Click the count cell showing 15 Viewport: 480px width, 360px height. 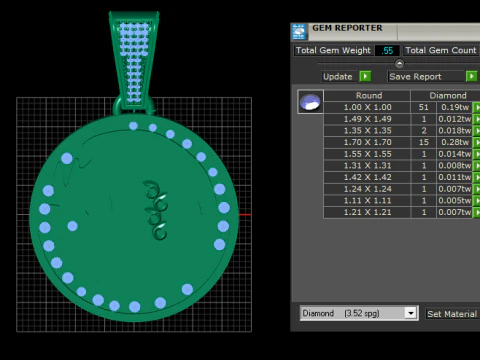tap(424, 142)
